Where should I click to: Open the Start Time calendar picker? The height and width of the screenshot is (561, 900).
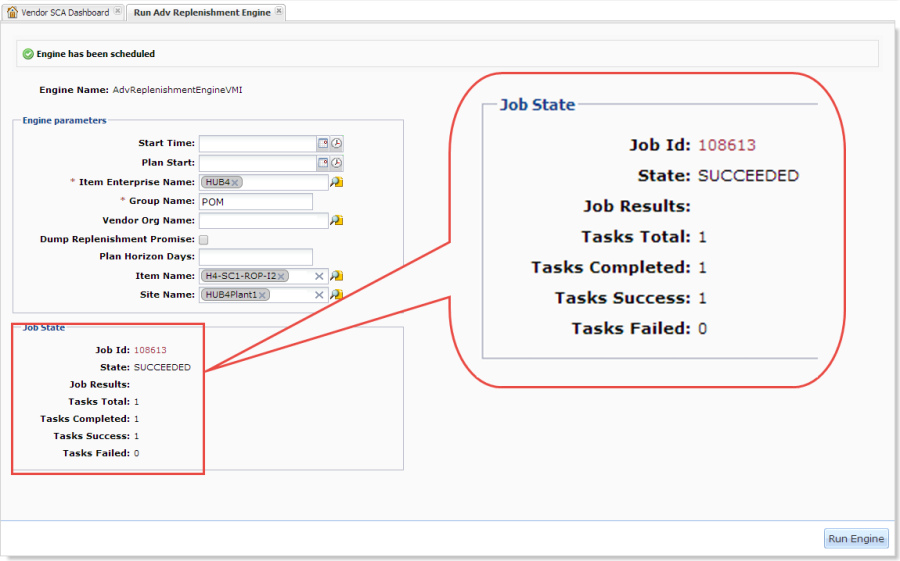coord(323,144)
